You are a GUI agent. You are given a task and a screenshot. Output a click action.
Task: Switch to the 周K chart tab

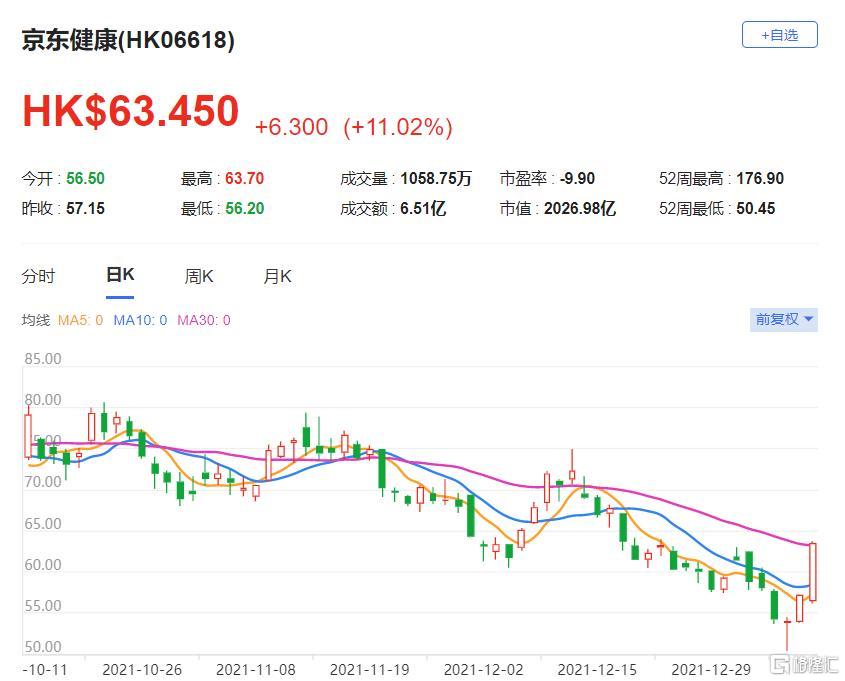pyautogui.click(x=199, y=277)
